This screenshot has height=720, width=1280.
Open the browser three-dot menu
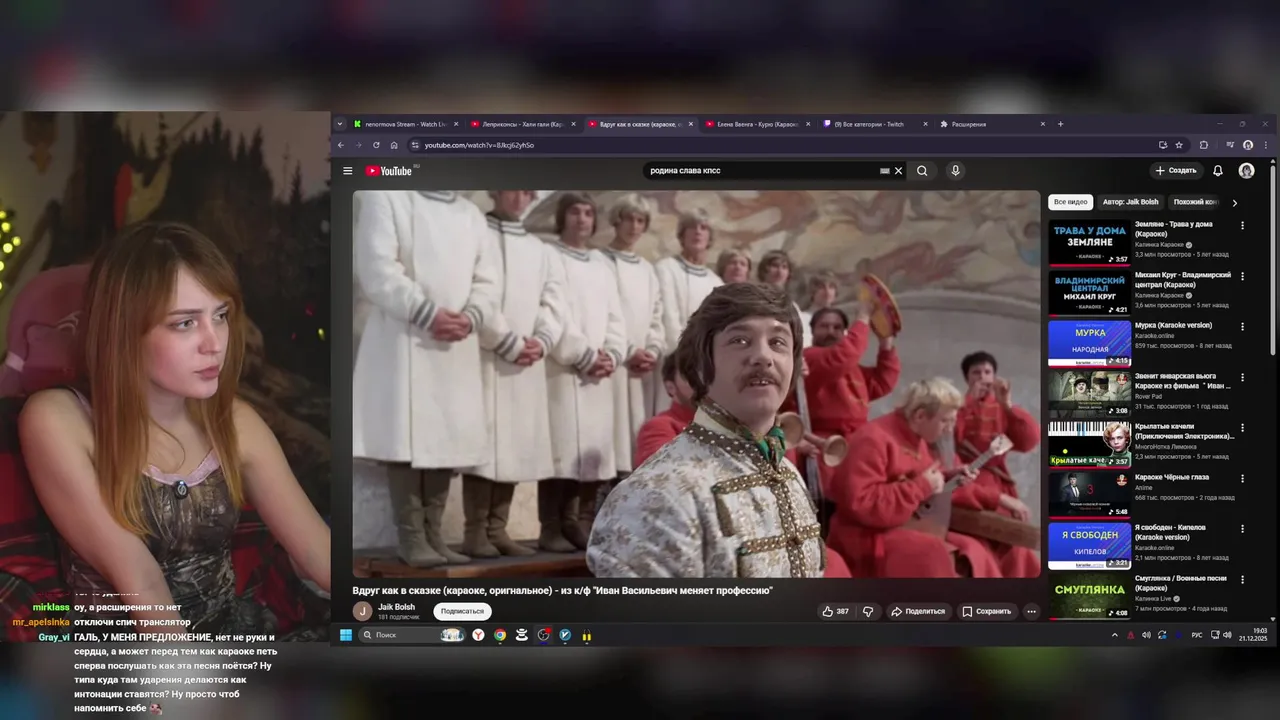click(x=1266, y=145)
